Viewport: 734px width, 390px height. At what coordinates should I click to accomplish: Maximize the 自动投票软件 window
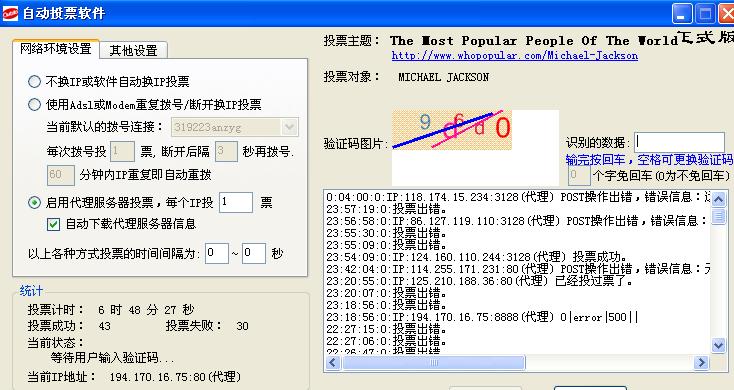[x=705, y=14]
